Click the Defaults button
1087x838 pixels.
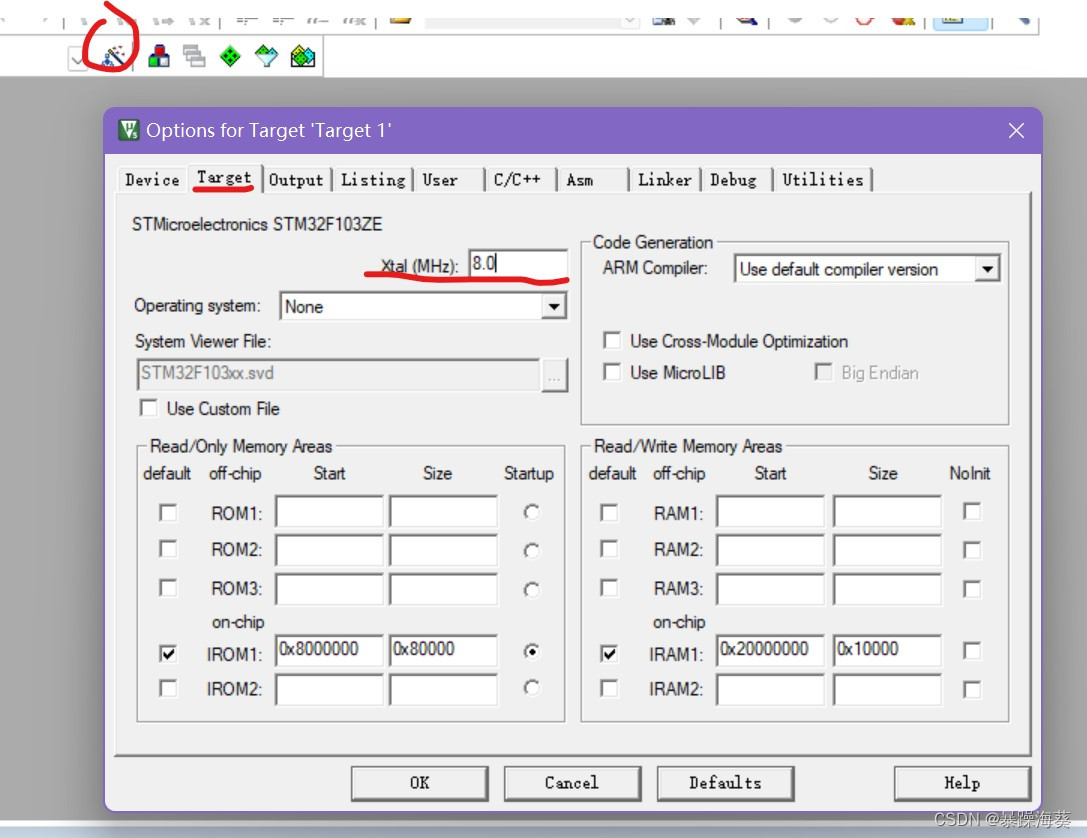tap(725, 783)
